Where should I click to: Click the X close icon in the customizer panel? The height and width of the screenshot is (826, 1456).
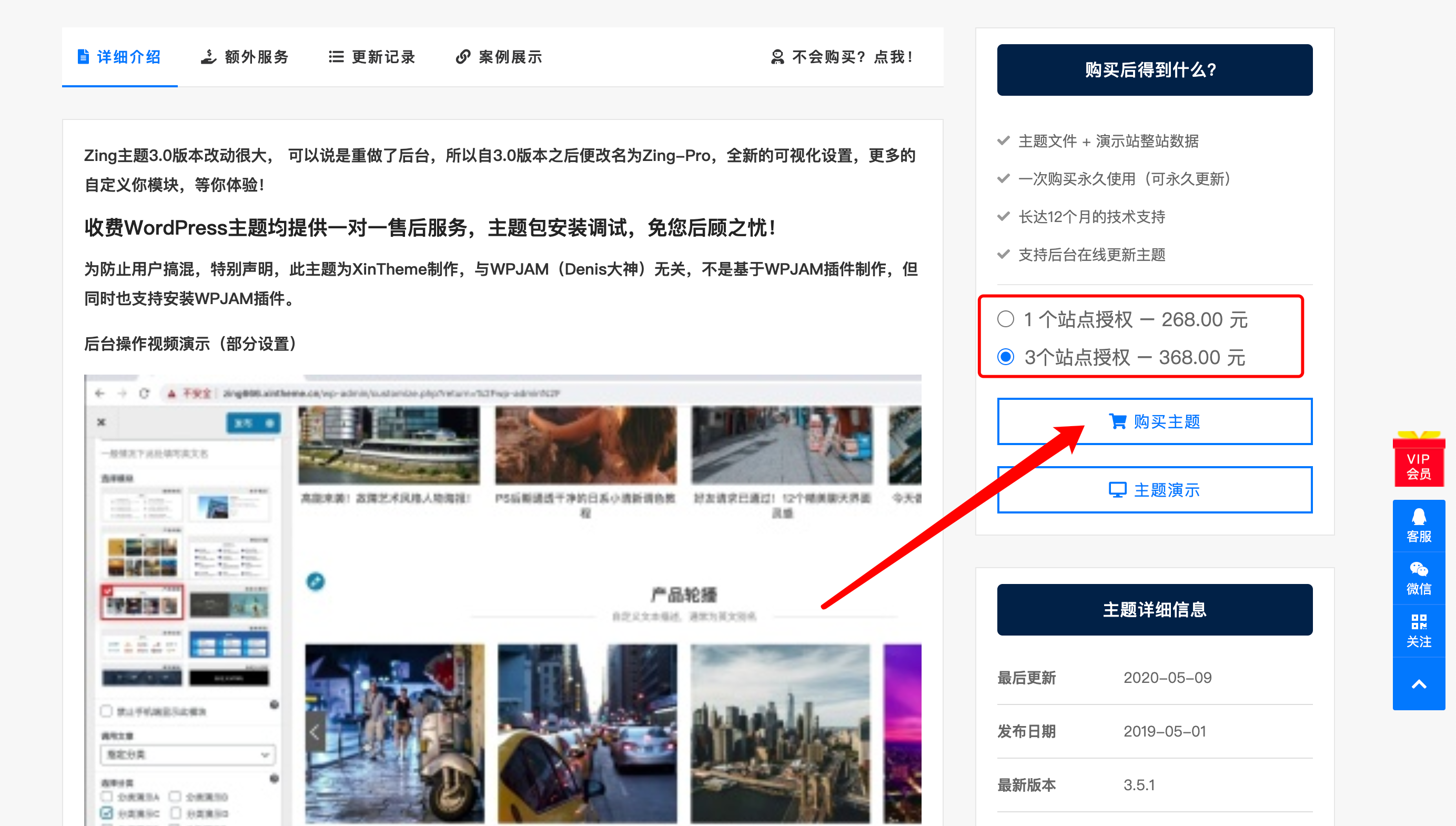(102, 422)
